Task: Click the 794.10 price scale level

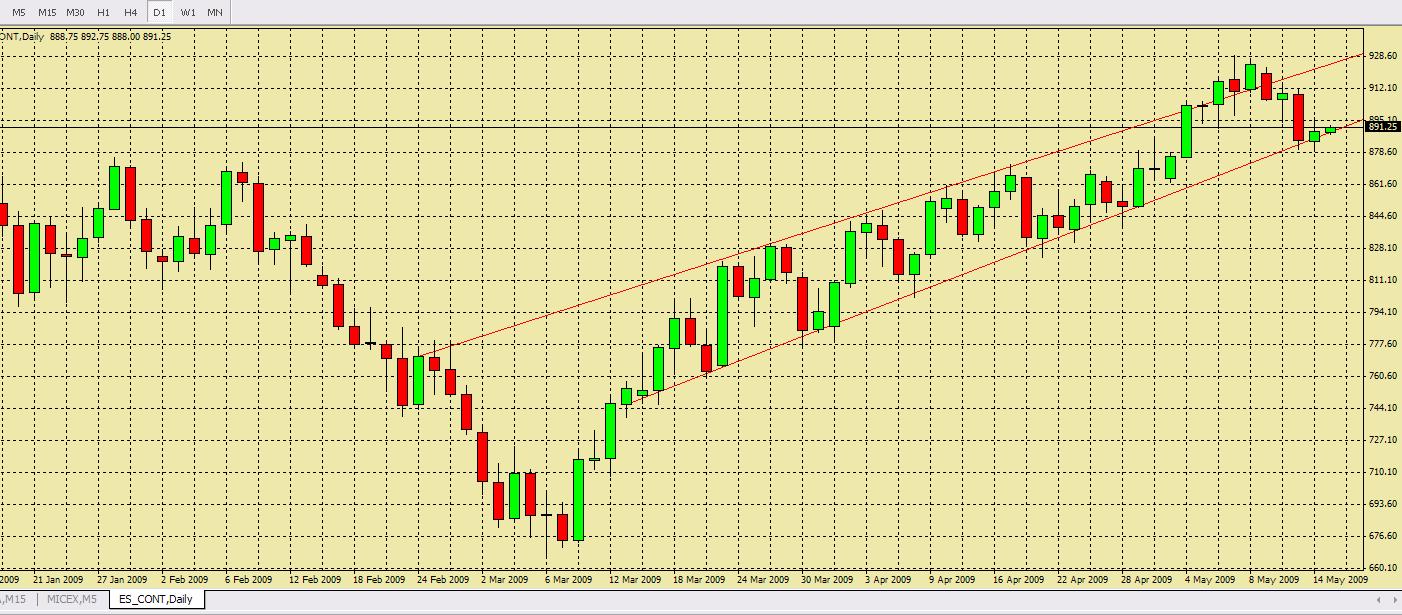Action: tap(1384, 312)
